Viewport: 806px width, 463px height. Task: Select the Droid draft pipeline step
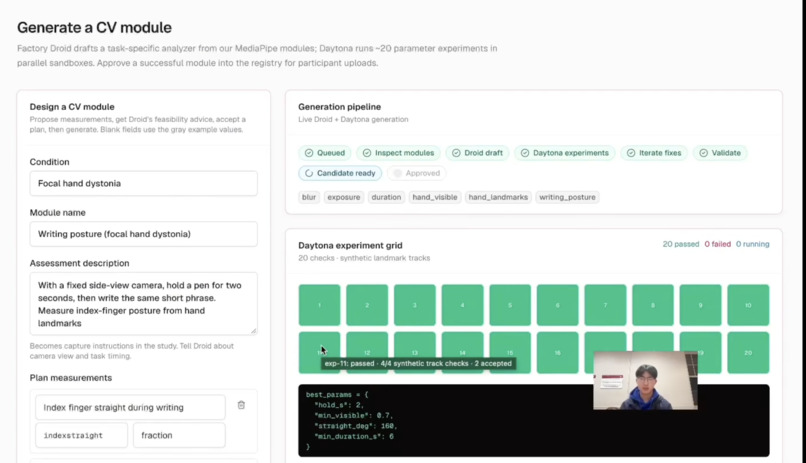click(478, 153)
